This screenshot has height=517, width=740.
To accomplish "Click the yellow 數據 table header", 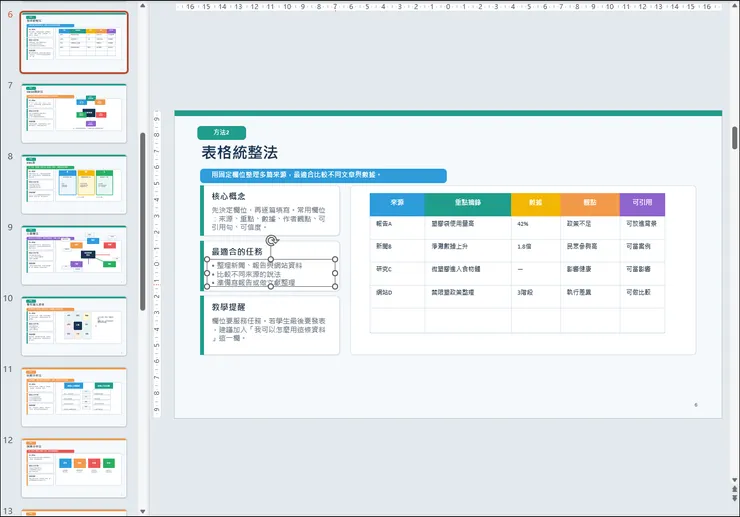I will 536,203.
